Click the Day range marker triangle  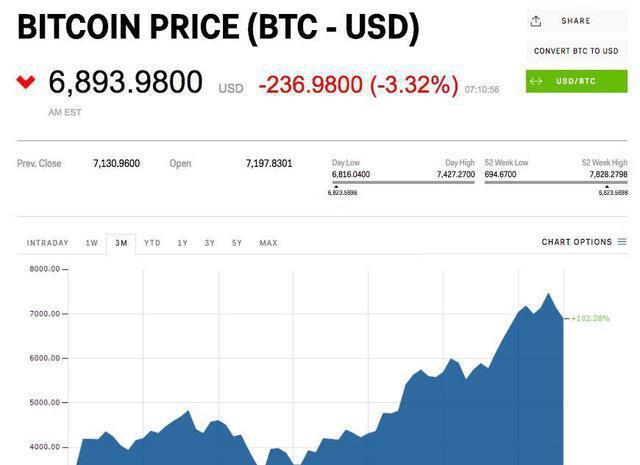point(335,187)
